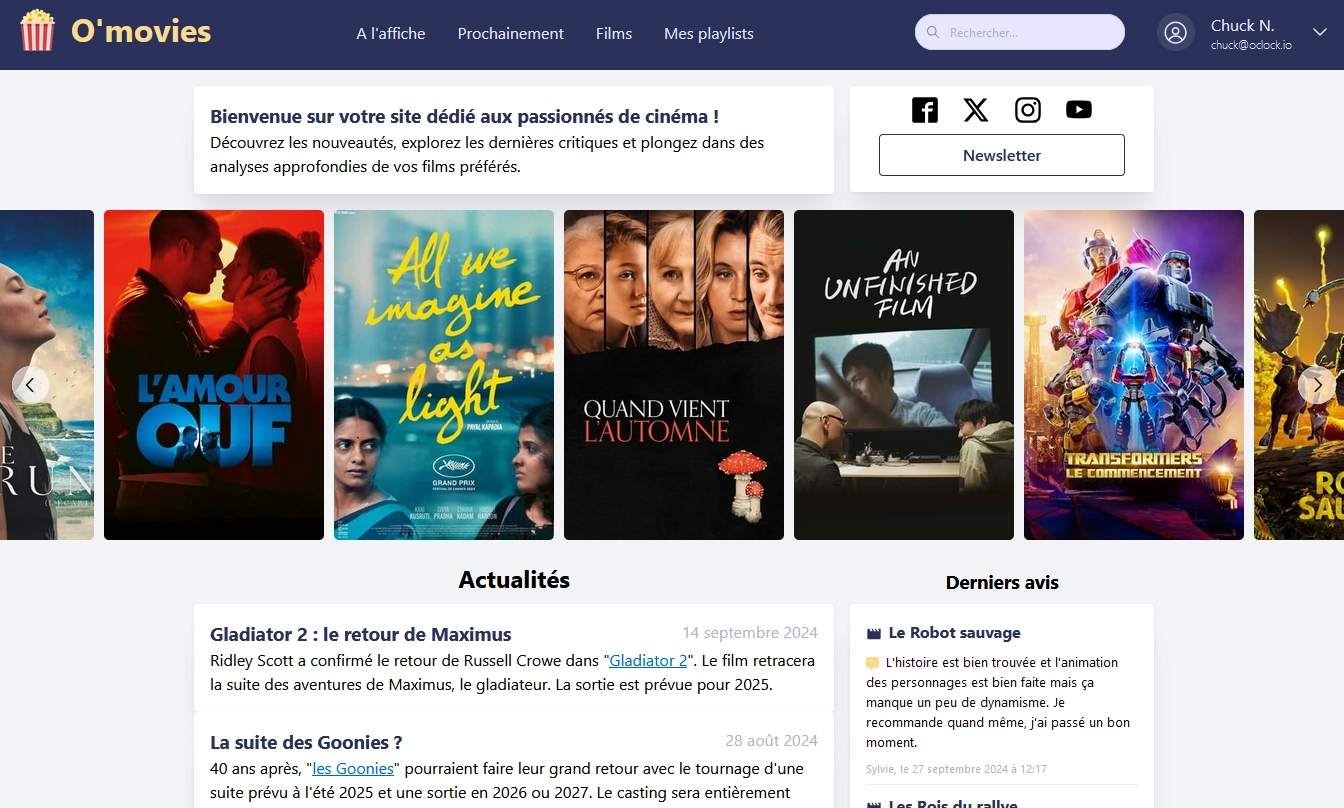The height and width of the screenshot is (808, 1344).
Task: Click the date 14 septembre 2024
Action: 750,633
